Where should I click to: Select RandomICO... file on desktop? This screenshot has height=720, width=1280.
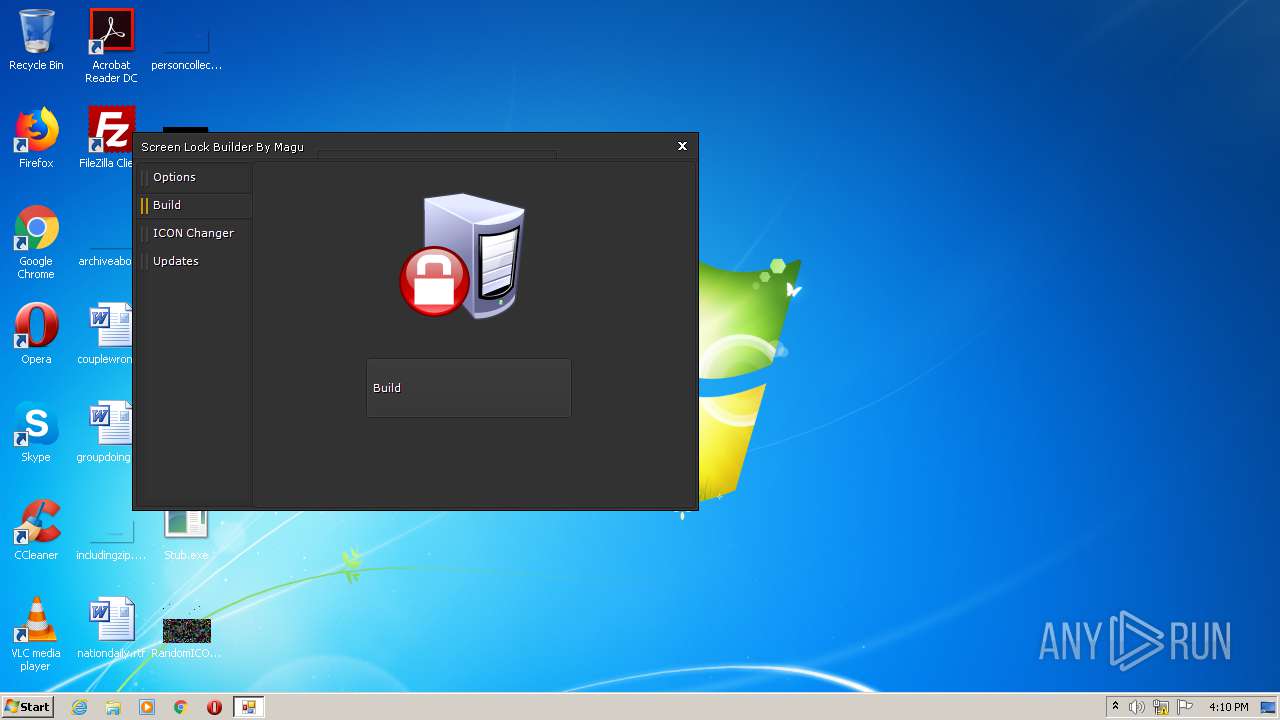tap(186, 632)
